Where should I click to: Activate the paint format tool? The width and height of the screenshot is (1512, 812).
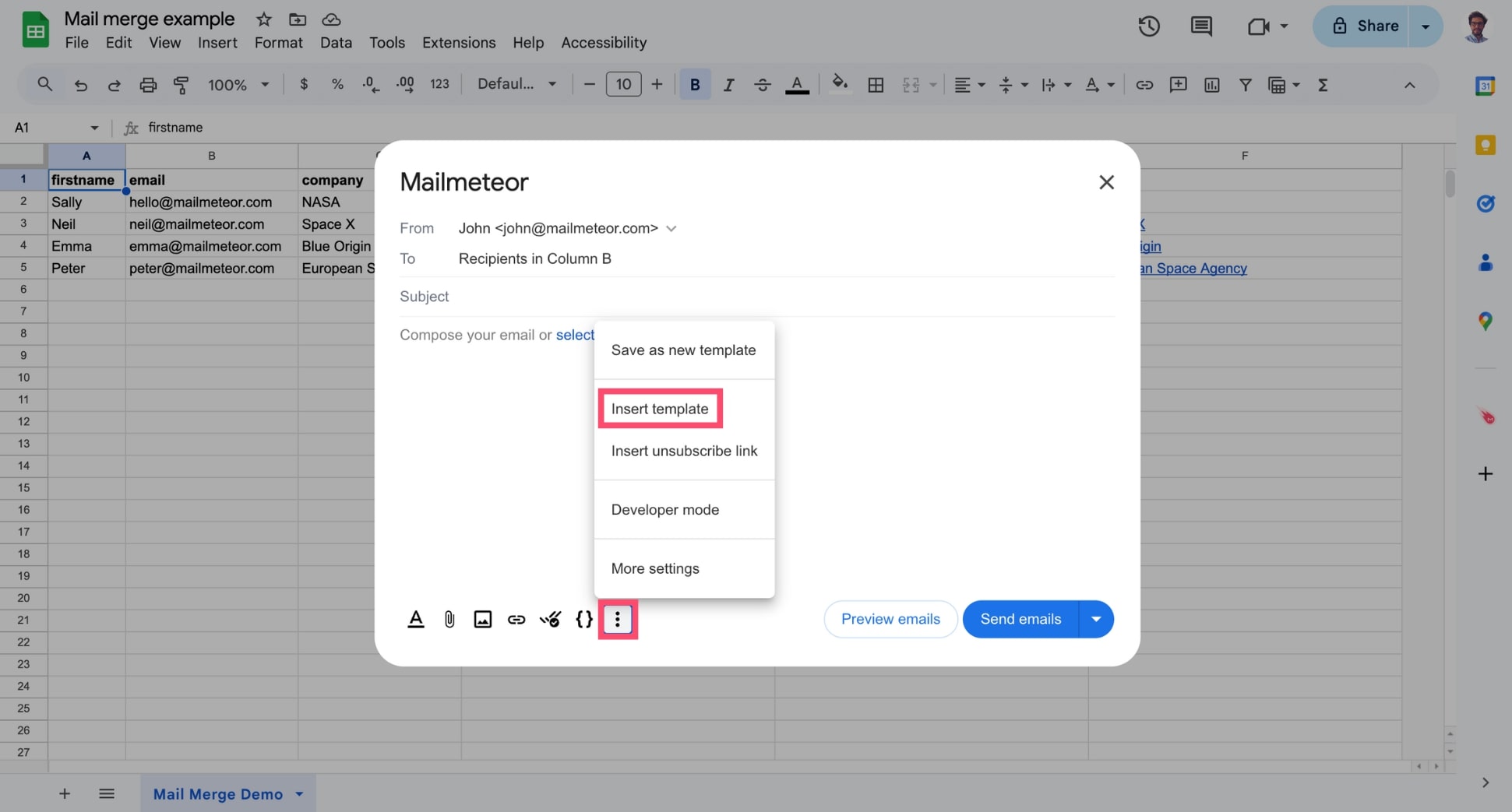click(182, 85)
